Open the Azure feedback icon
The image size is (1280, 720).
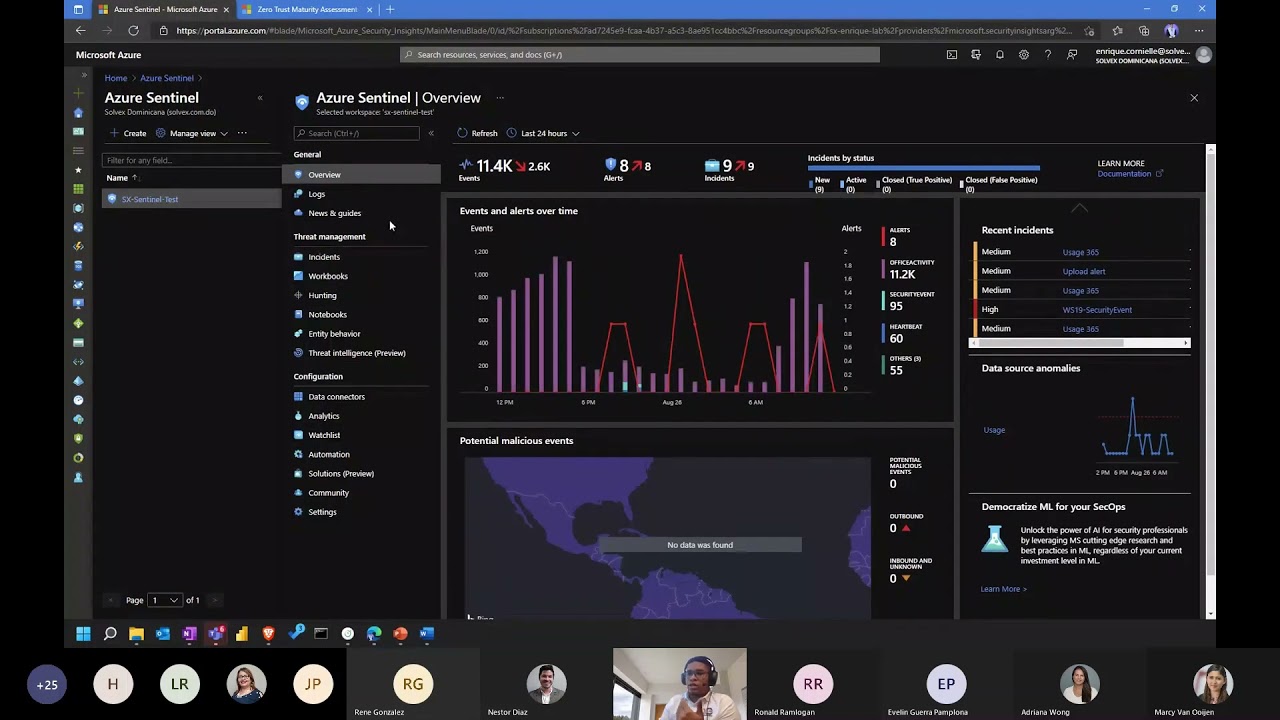(1072, 55)
